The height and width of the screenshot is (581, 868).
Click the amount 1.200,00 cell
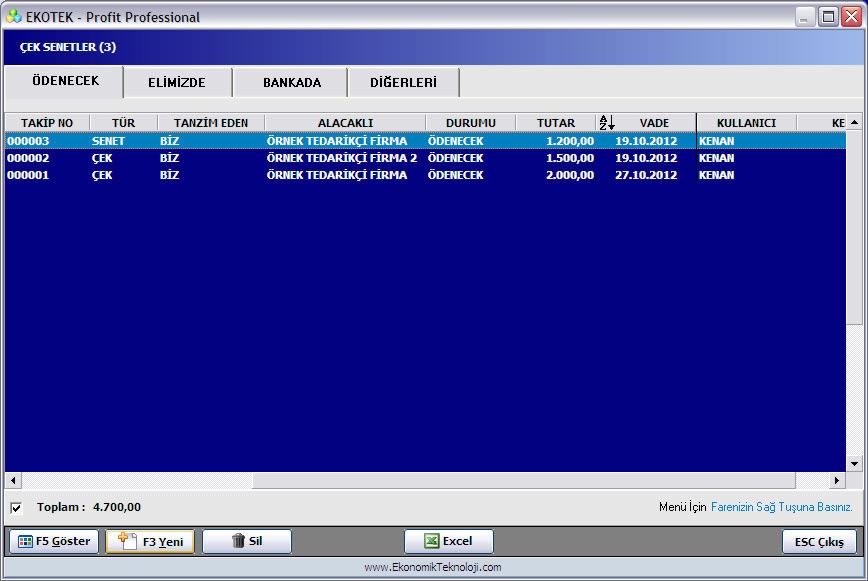[570, 141]
